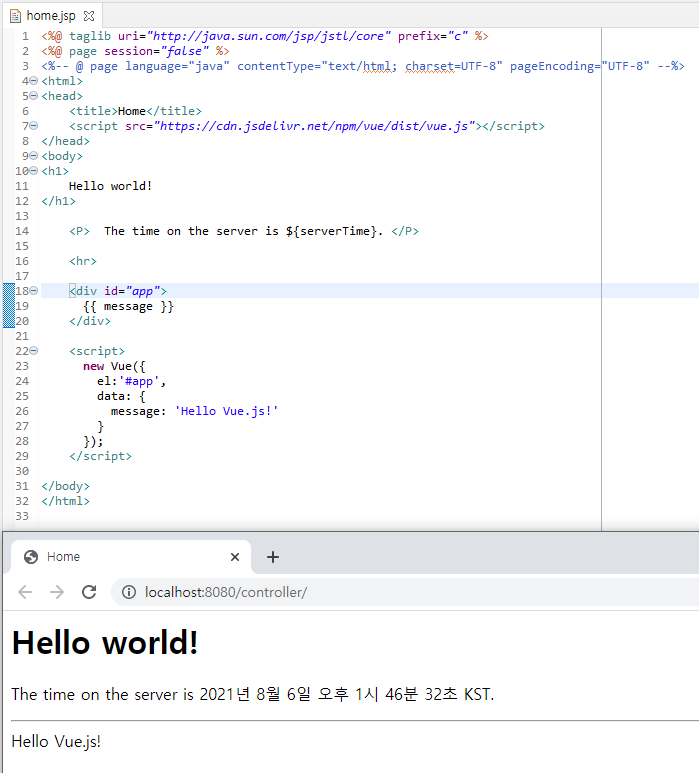Collapse the head tag fold on line 5

coord(34,96)
